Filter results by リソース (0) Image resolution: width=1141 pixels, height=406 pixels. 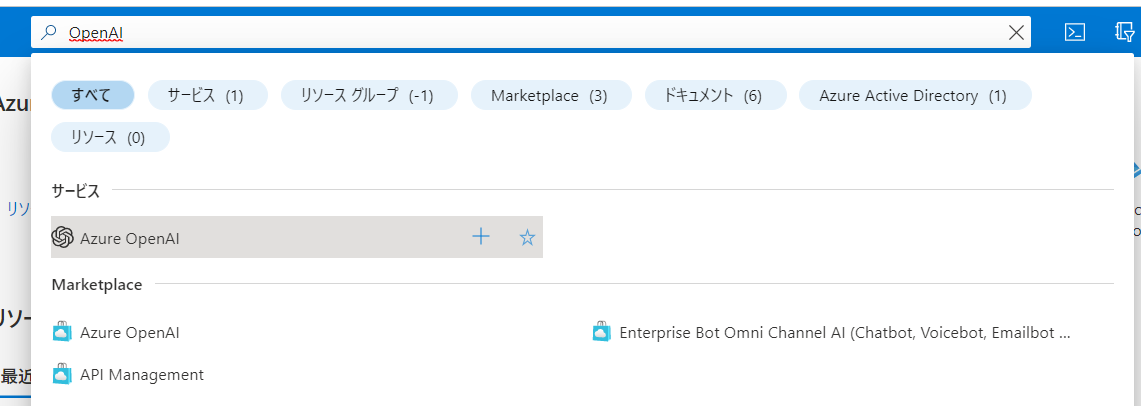110,138
